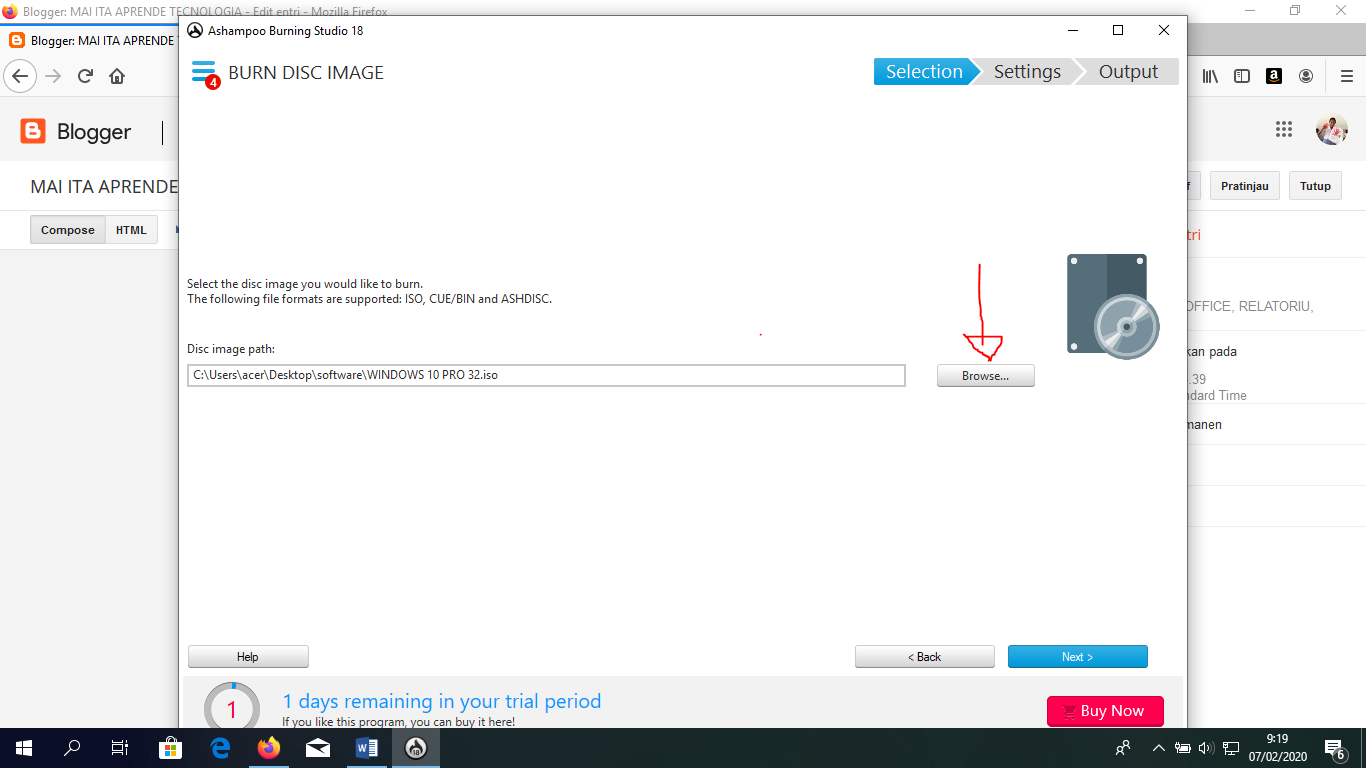1366x768 pixels.
Task: Switch Blogger editor to HTML mode
Action: pos(131,230)
